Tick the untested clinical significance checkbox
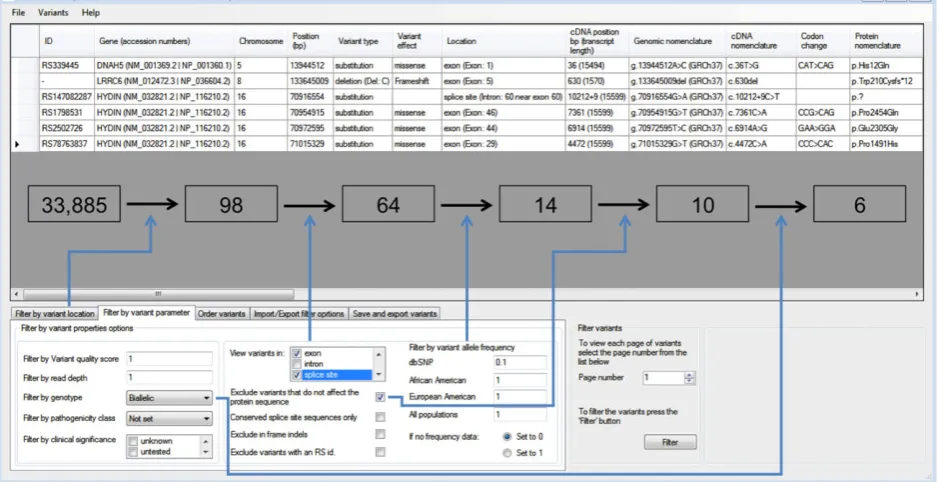939x482 pixels. 133,452
